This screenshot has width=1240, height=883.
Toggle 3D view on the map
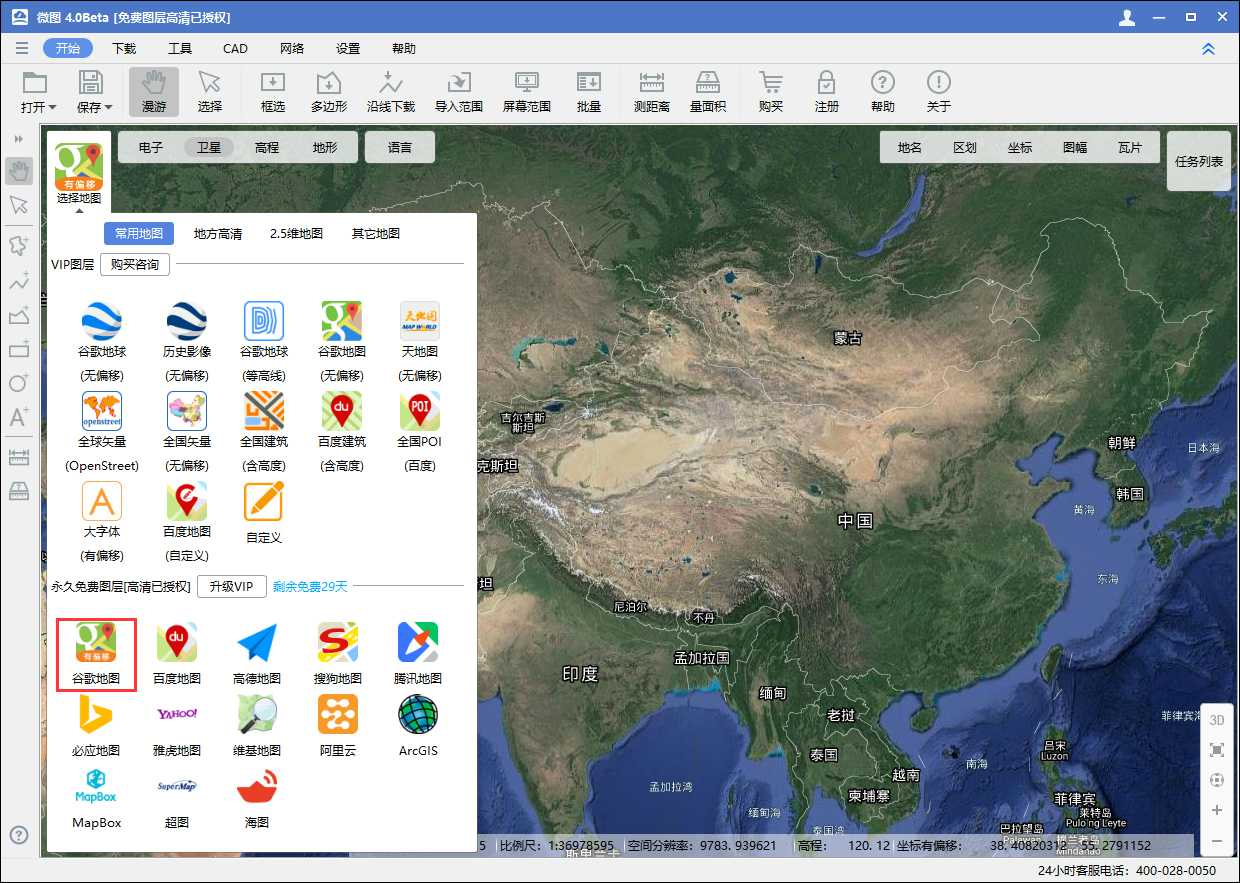(1217, 720)
